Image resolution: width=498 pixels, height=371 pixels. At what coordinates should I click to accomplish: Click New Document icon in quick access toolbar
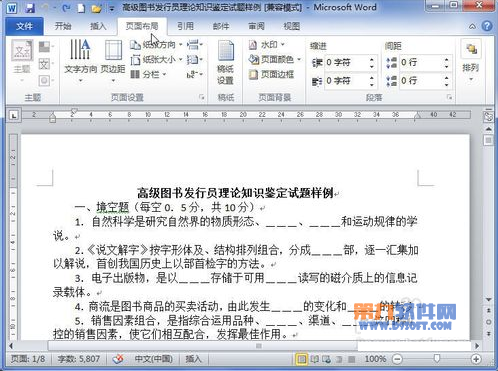pyautogui.click(x=81, y=8)
